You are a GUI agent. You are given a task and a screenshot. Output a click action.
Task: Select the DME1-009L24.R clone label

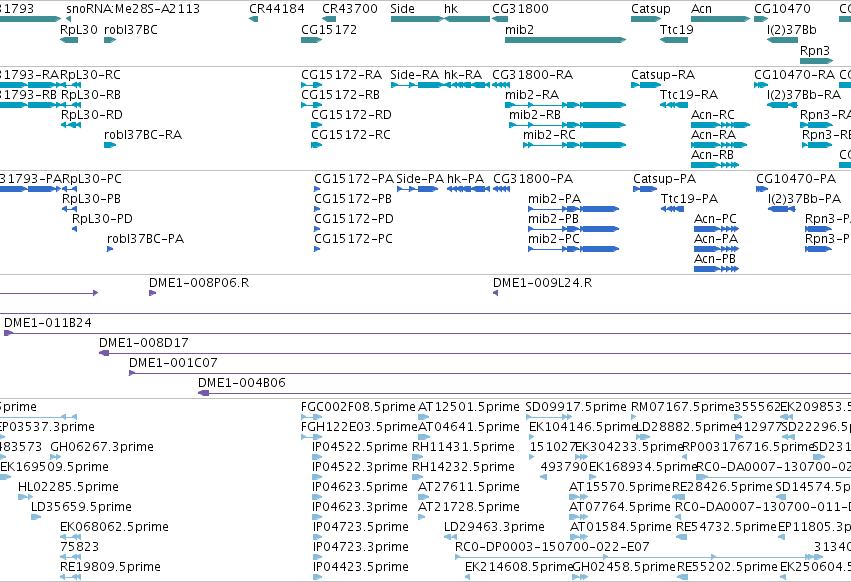[x=542, y=283]
